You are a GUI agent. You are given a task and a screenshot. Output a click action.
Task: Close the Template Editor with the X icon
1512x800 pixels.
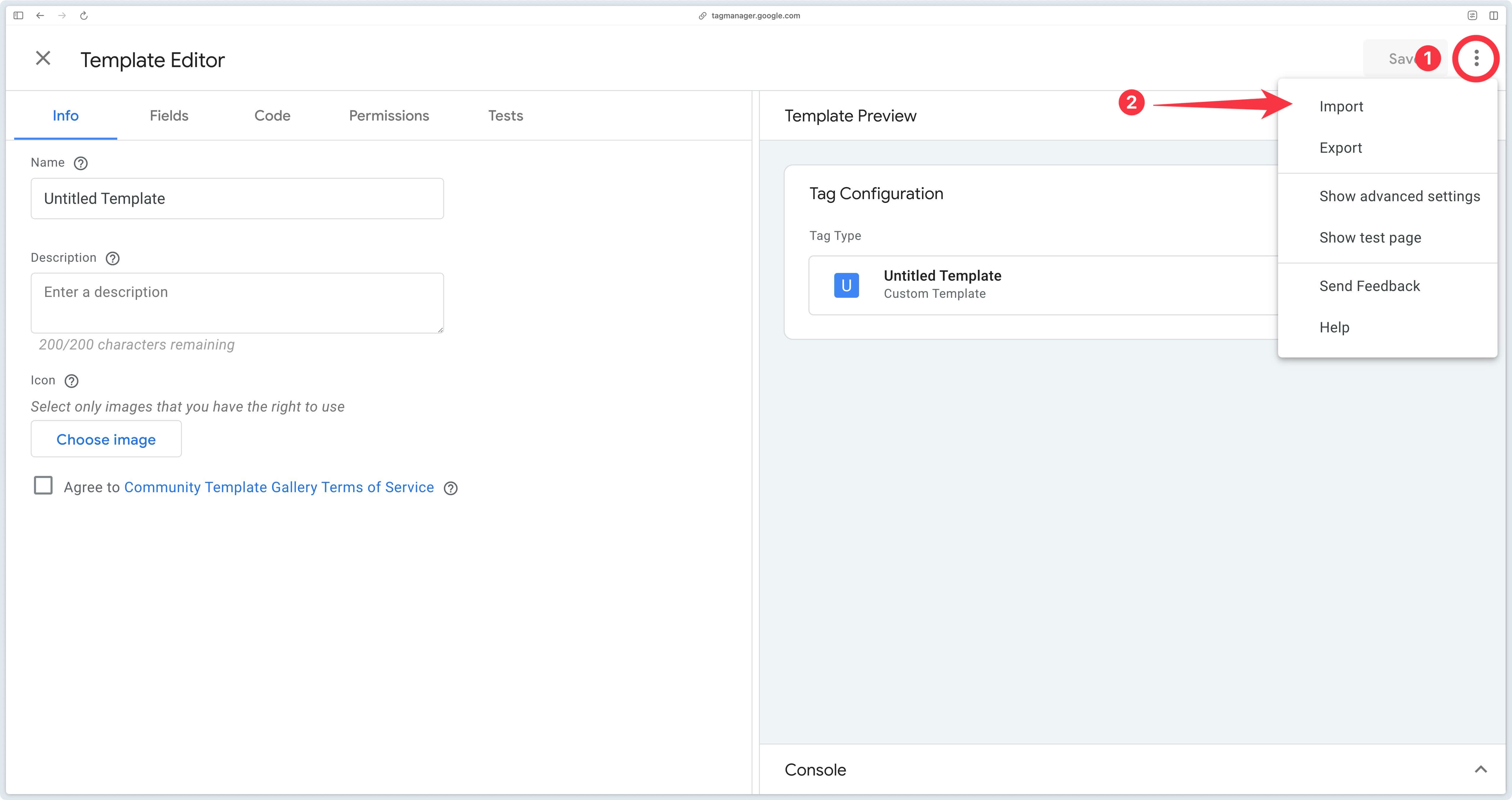pyautogui.click(x=43, y=58)
